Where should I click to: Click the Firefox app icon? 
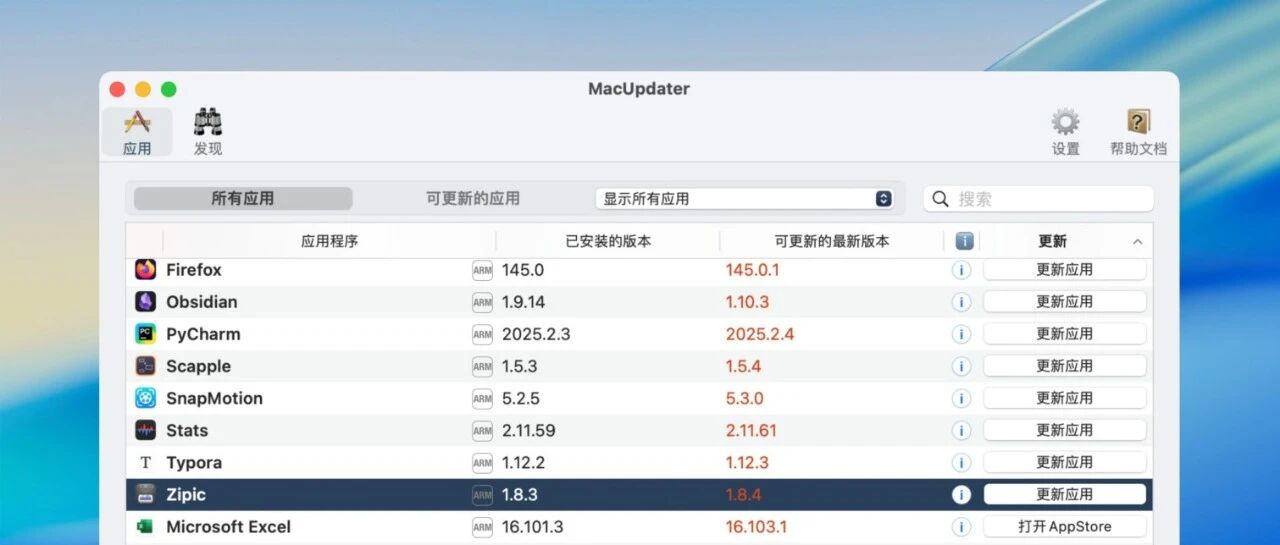146,270
